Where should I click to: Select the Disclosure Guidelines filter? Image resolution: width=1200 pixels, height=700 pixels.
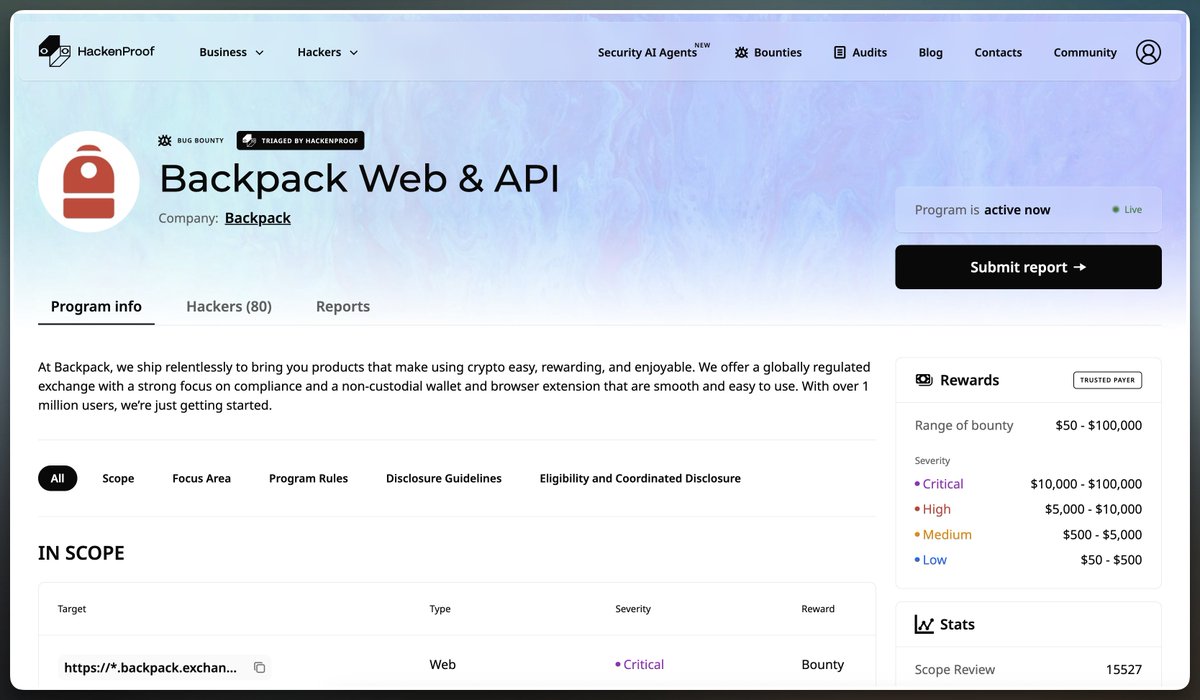(444, 478)
